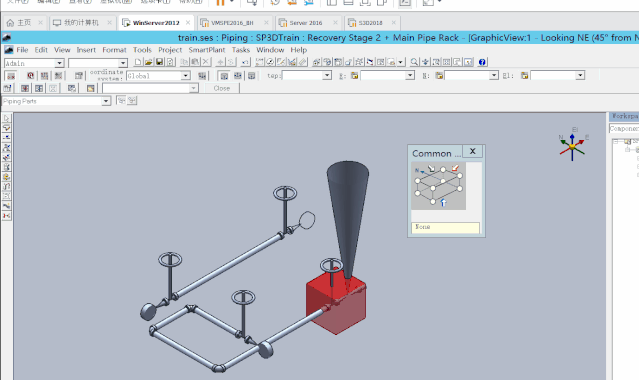This screenshot has width=639, height=380.
Task: Open the Piping Parts filter dropdown
Action: (x=106, y=101)
